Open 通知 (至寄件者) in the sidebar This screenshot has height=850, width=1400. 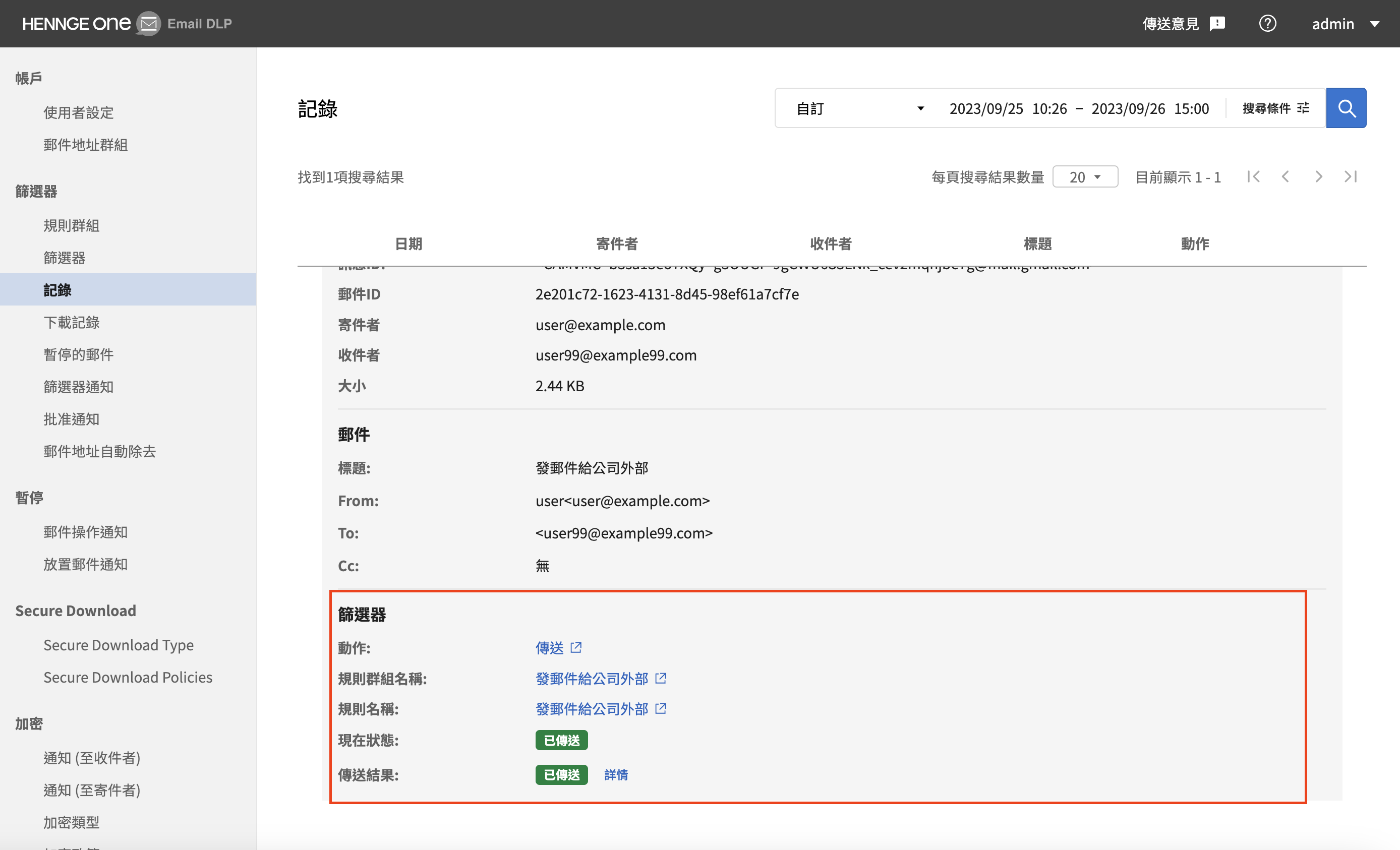point(92,791)
